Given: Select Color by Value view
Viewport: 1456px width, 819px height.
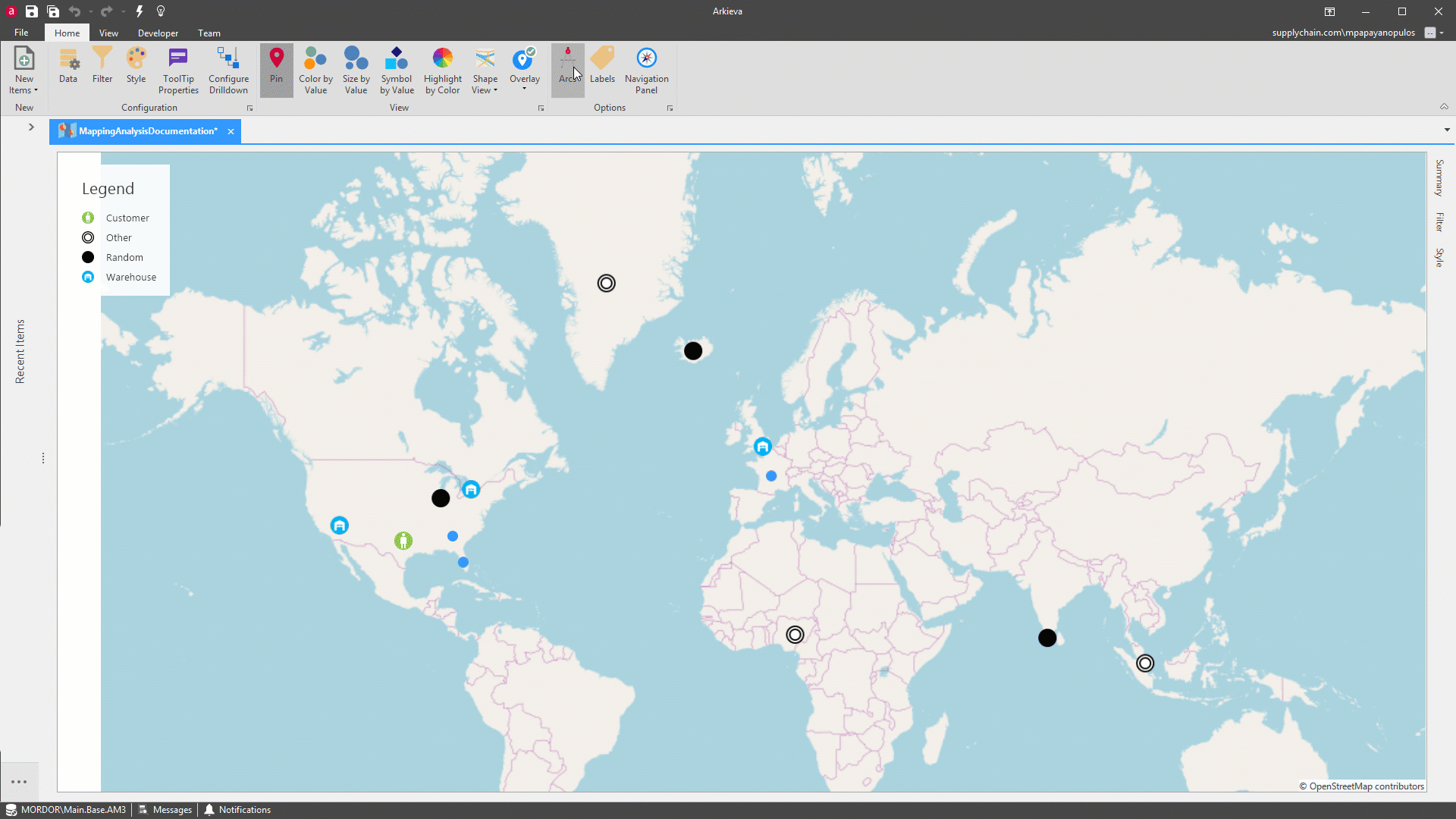Looking at the screenshot, I should coord(315,71).
